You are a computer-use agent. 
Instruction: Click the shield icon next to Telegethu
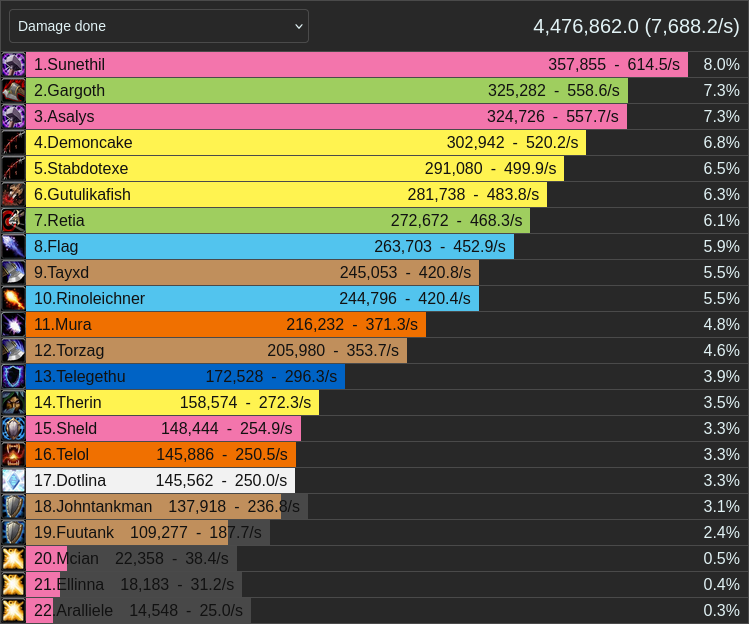point(13,377)
